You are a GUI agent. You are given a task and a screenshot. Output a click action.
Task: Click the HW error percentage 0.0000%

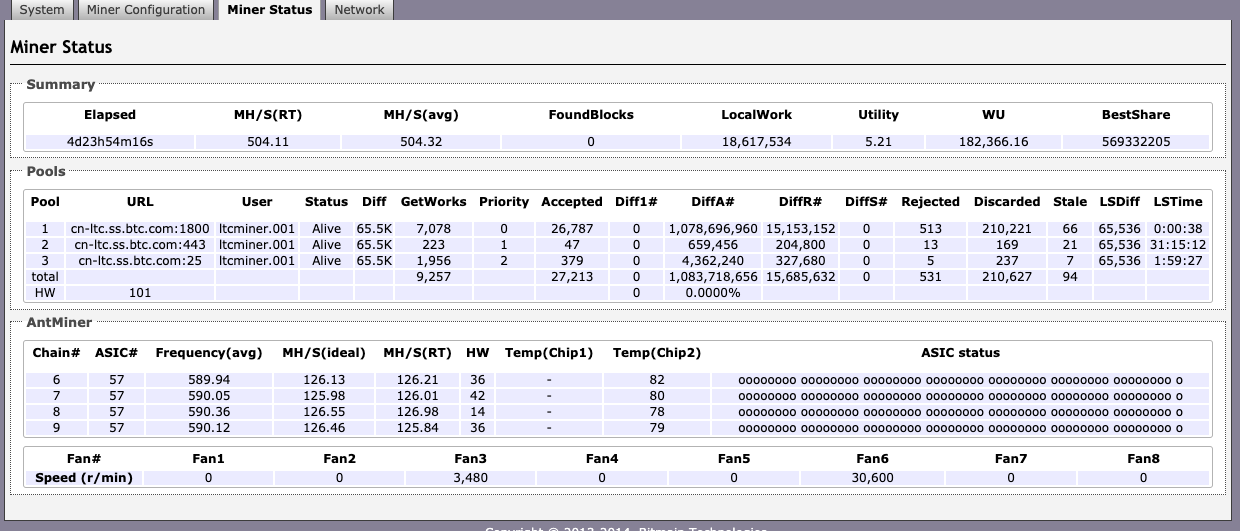[x=713, y=293]
